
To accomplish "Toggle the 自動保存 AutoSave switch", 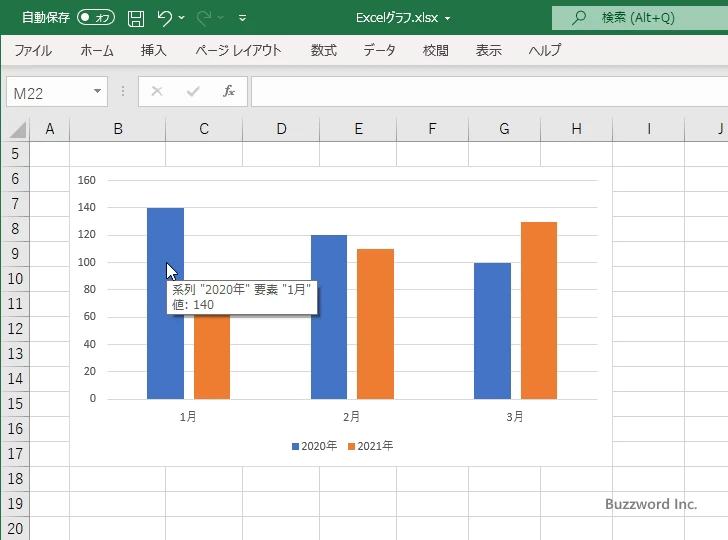I will click(96, 18).
